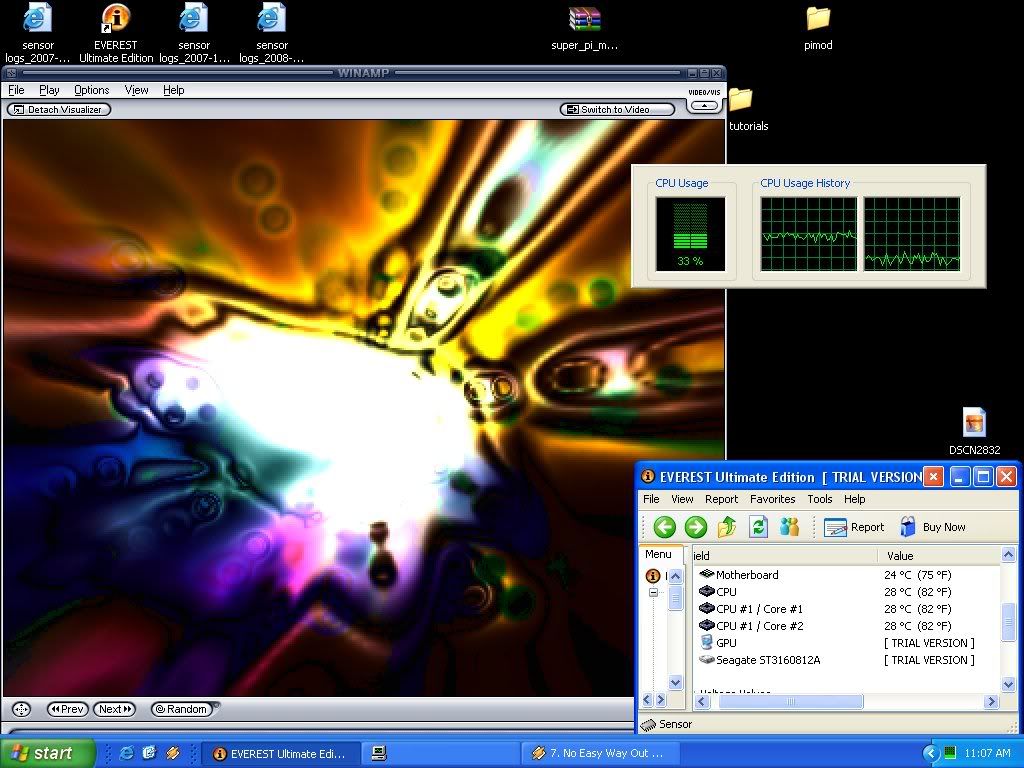Click the EVEREST info icon in Menu tree
Screen dimensions: 1024x768
[x=652, y=576]
